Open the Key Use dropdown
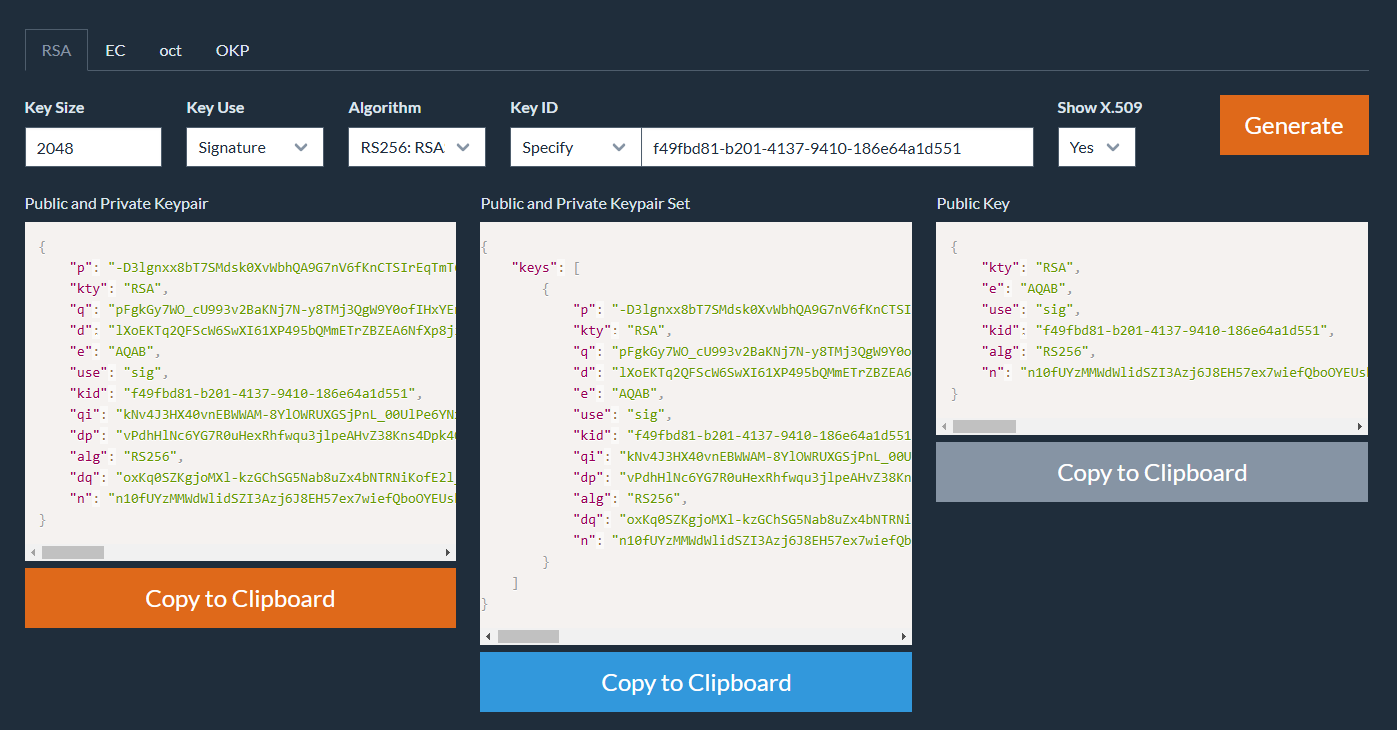Screen dimensions: 1397x730 coord(254,147)
